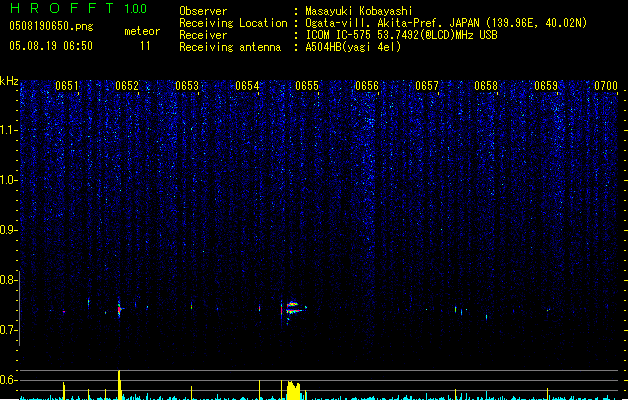Viewport: 629px width, 400px height.
Task: Click the 0.8 kHz axis label
Action: (x=8, y=280)
